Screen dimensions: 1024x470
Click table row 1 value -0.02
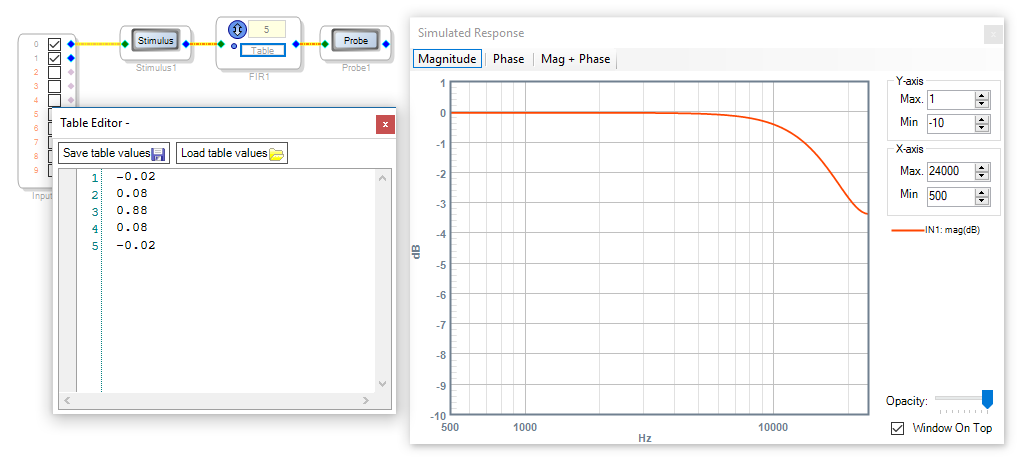(x=136, y=177)
